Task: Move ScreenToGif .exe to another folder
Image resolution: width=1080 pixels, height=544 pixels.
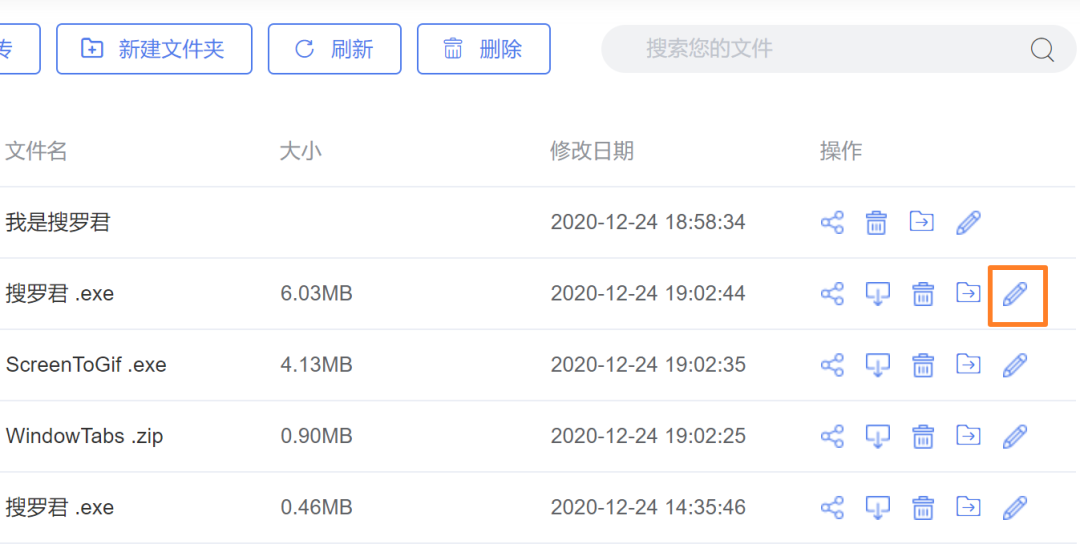Action: coord(968,364)
